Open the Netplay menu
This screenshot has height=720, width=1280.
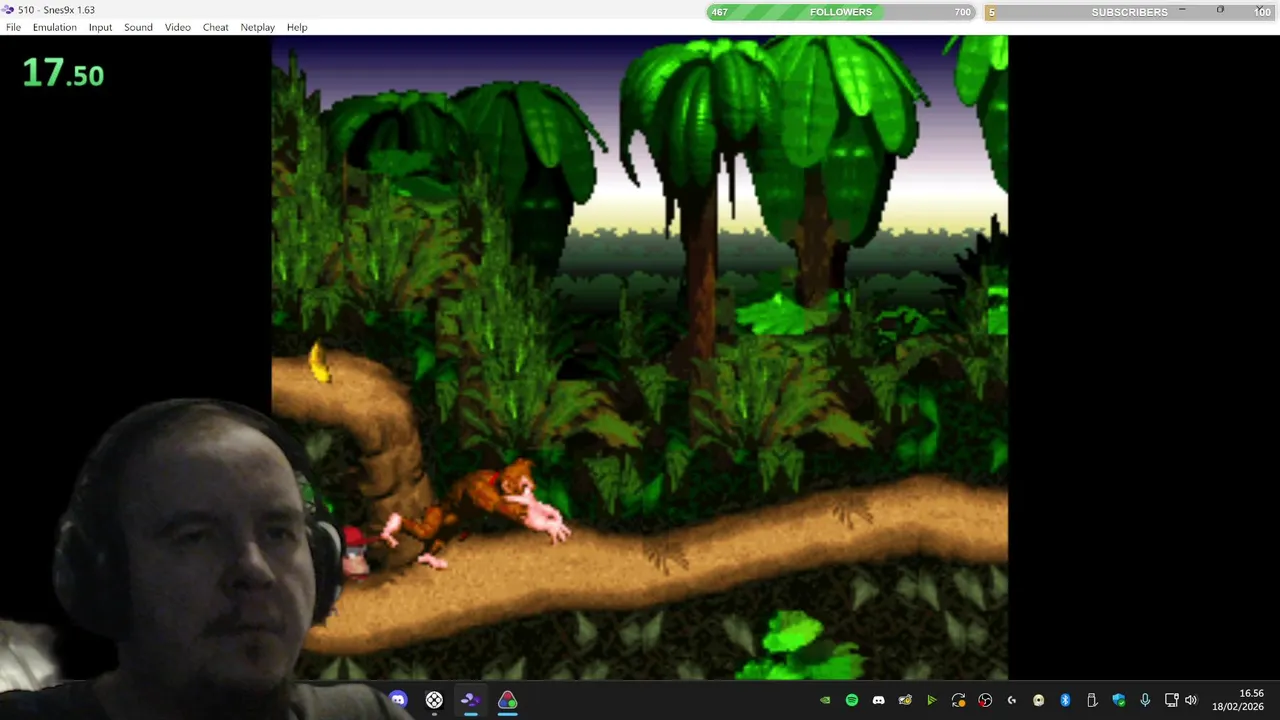tap(257, 27)
